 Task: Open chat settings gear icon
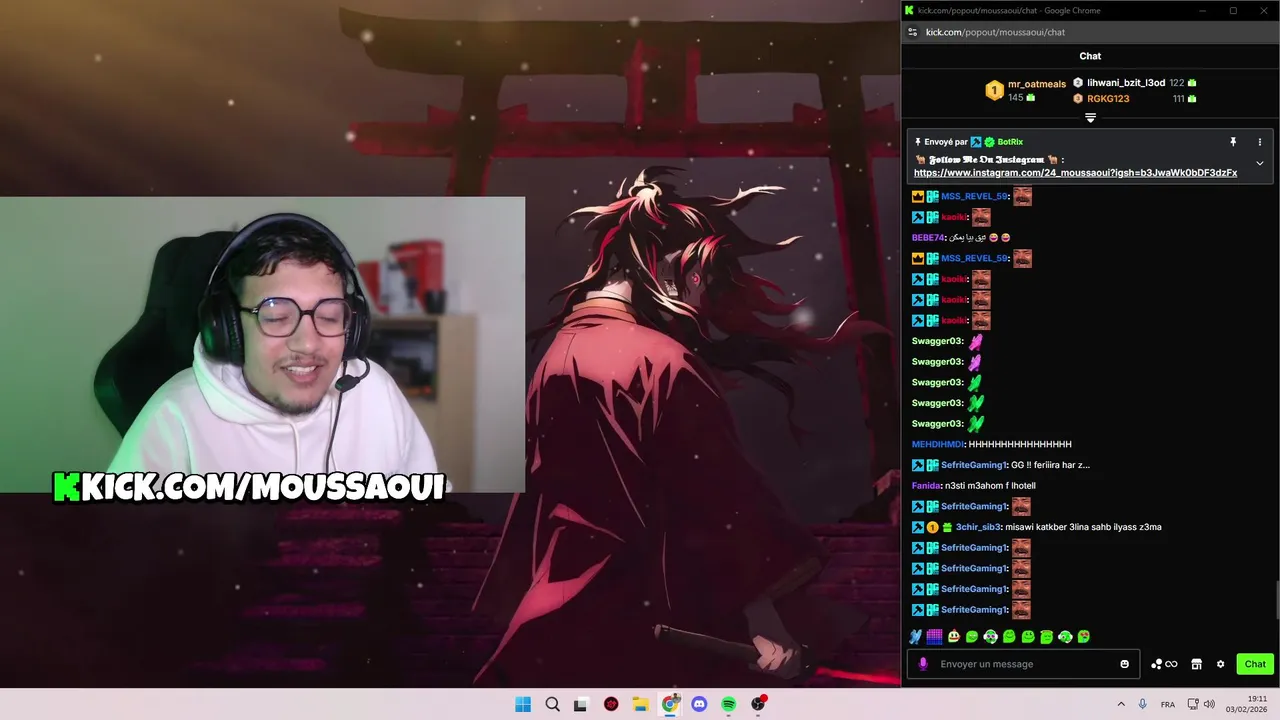click(x=1220, y=664)
